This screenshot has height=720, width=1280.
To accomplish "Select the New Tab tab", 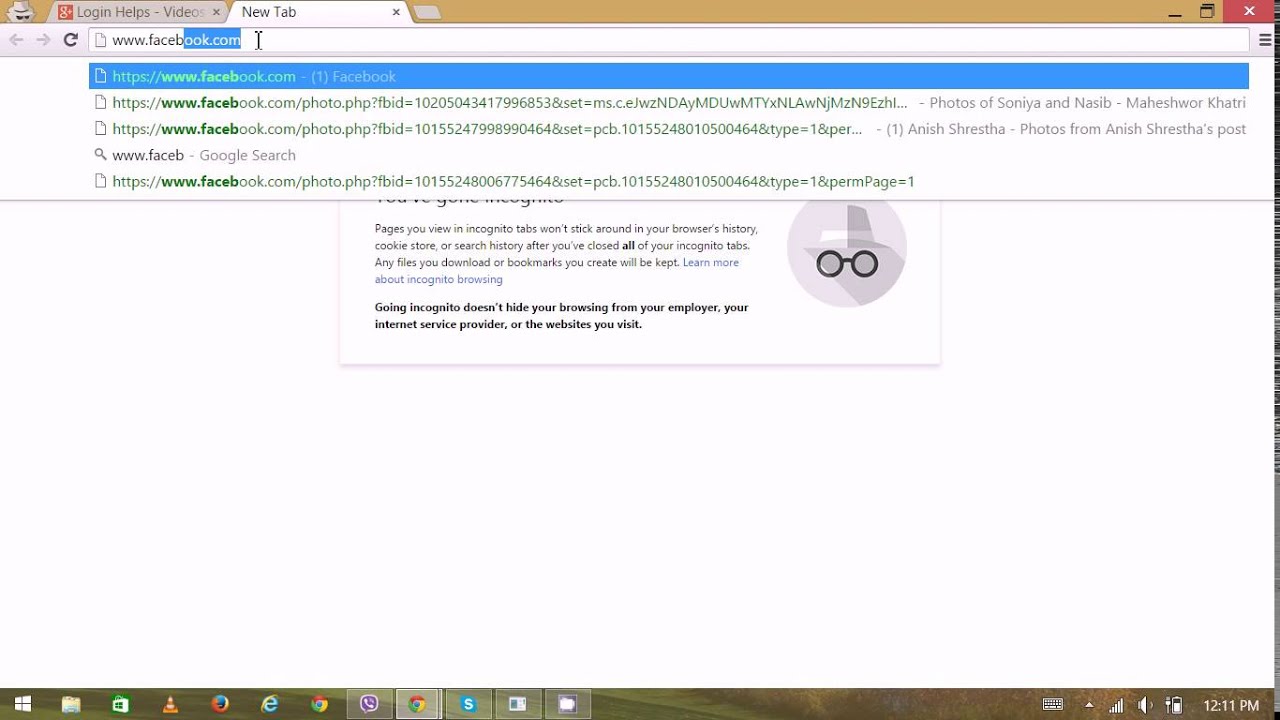I will [314, 12].
